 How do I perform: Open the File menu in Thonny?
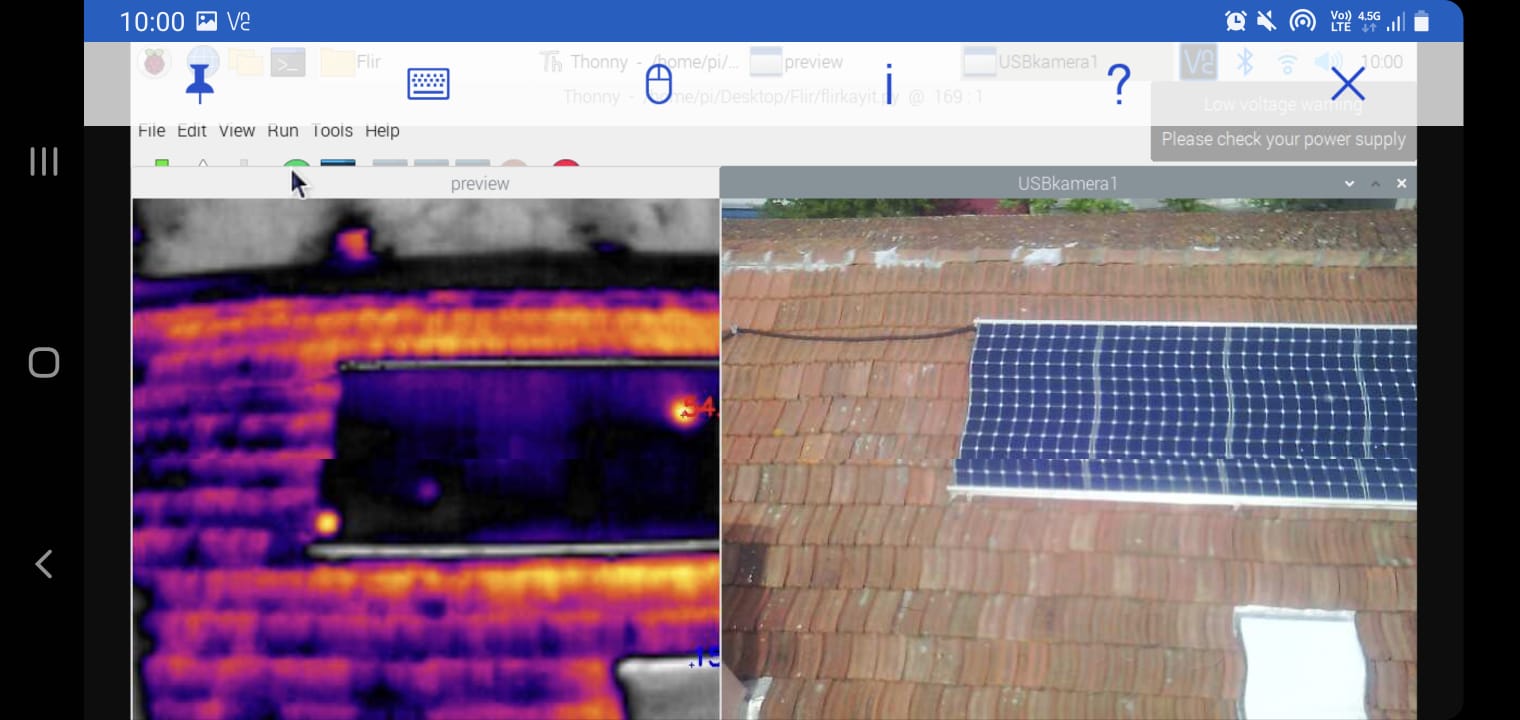[x=152, y=131]
